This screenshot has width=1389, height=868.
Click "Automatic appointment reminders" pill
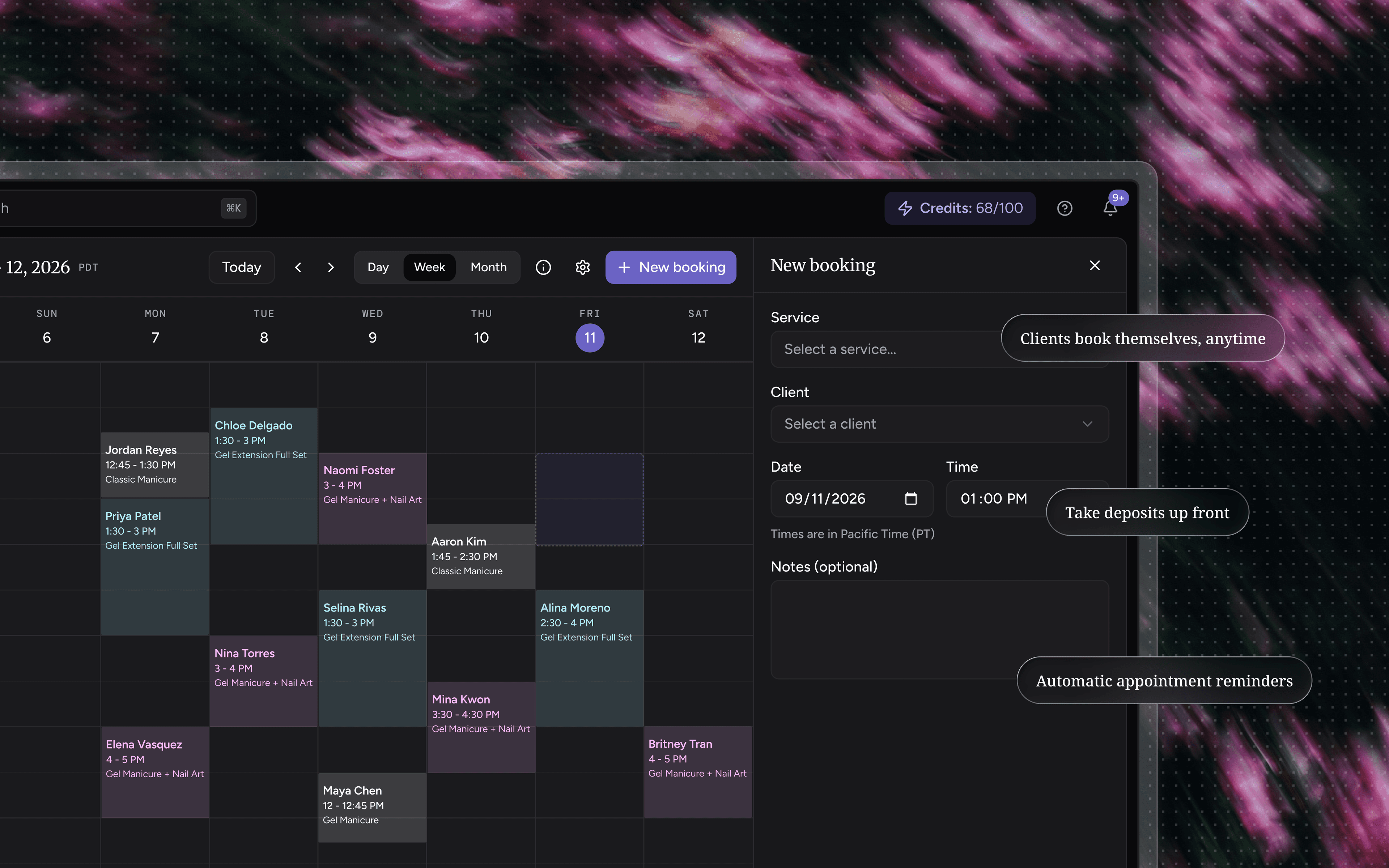[1164, 681]
